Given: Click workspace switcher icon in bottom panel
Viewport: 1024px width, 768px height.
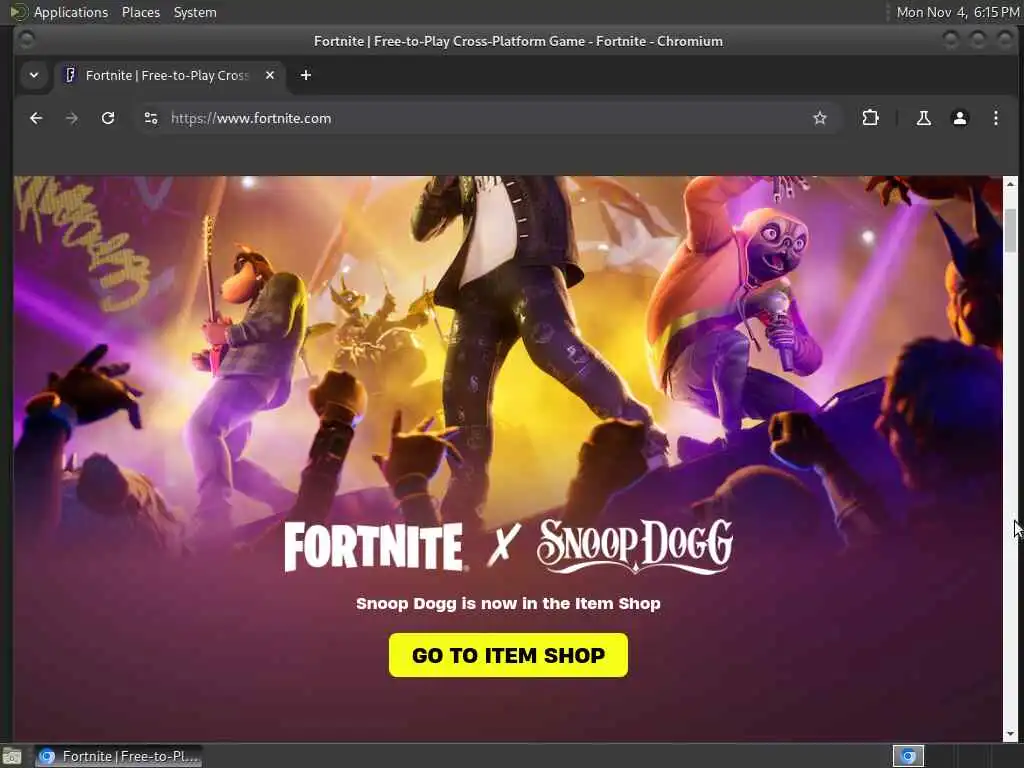Looking at the screenshot, I should coord(908,756).
